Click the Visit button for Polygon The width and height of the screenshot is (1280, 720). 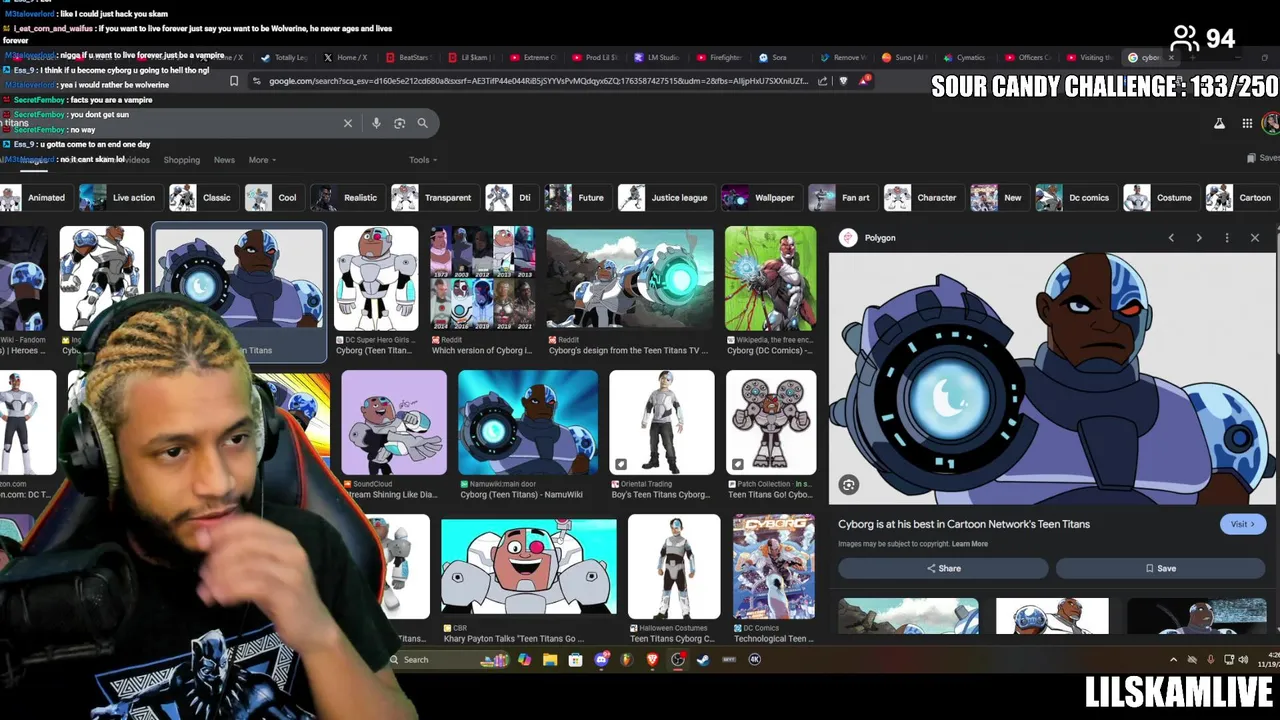(x=1243, y=524)
